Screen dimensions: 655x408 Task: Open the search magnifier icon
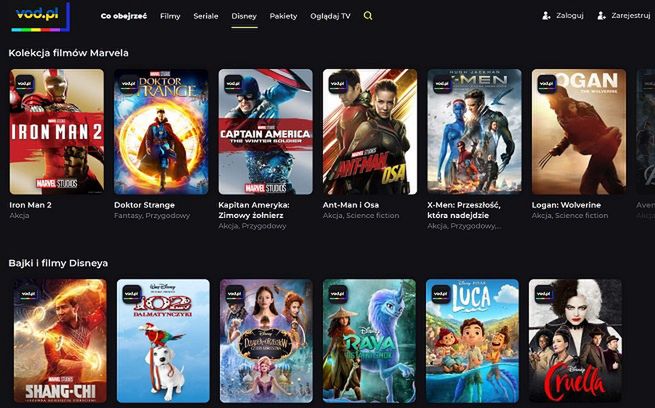(x=368, y=16)
